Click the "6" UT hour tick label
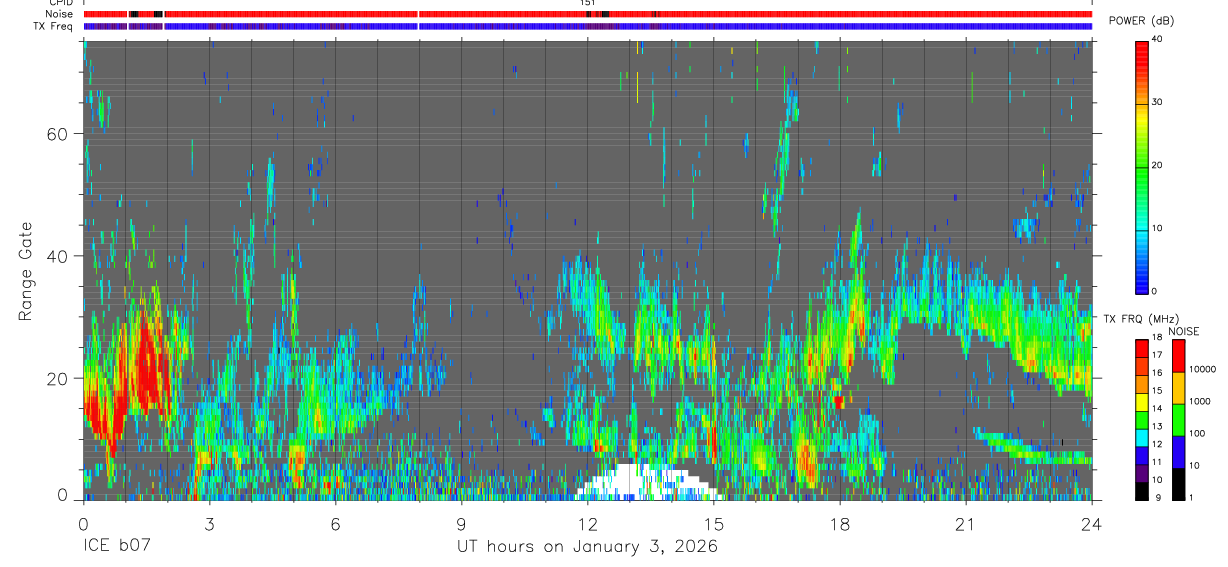The width and height of the screenshot is (1228, 567). [336, 523]
